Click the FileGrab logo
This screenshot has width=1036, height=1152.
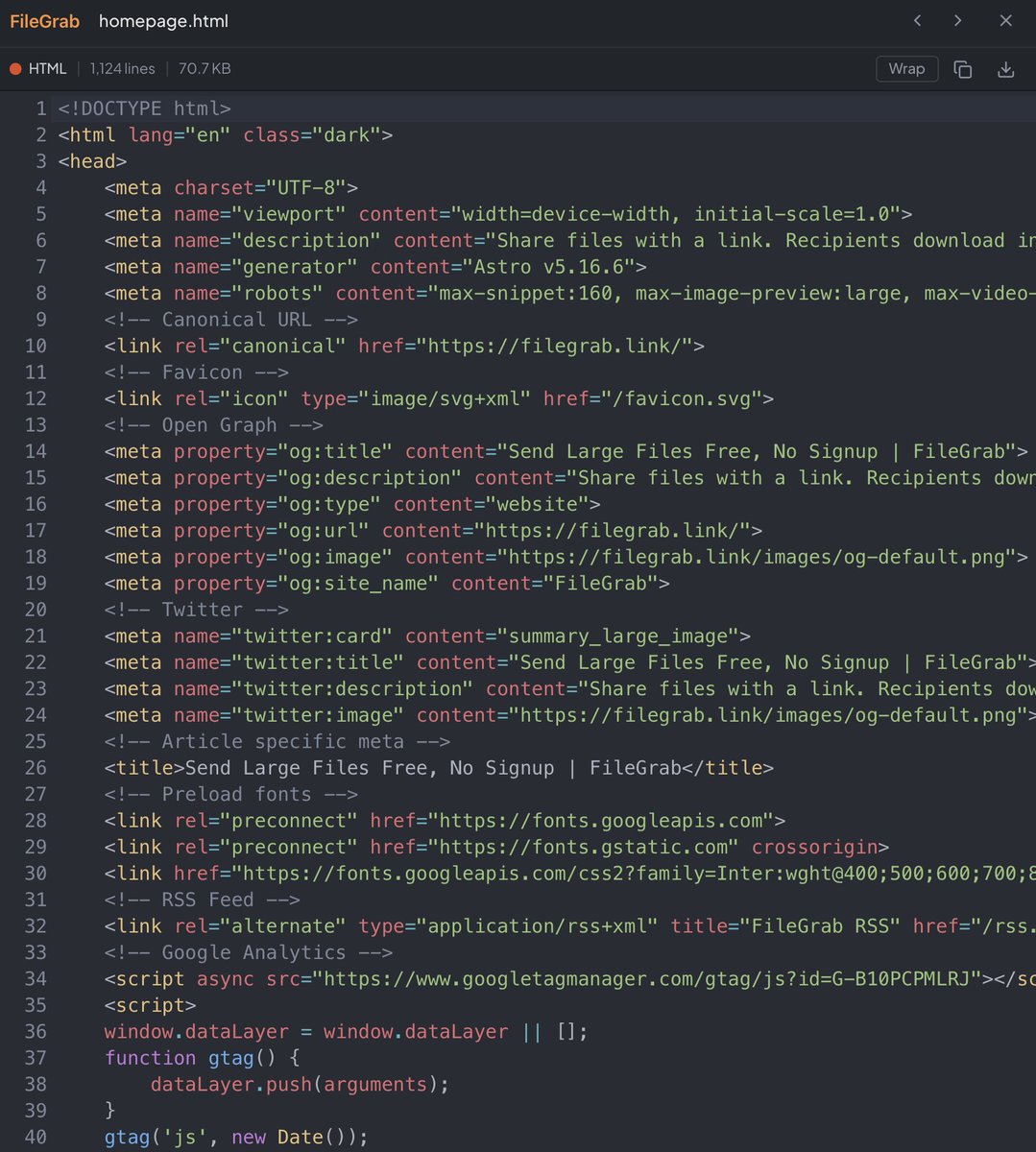45,21
